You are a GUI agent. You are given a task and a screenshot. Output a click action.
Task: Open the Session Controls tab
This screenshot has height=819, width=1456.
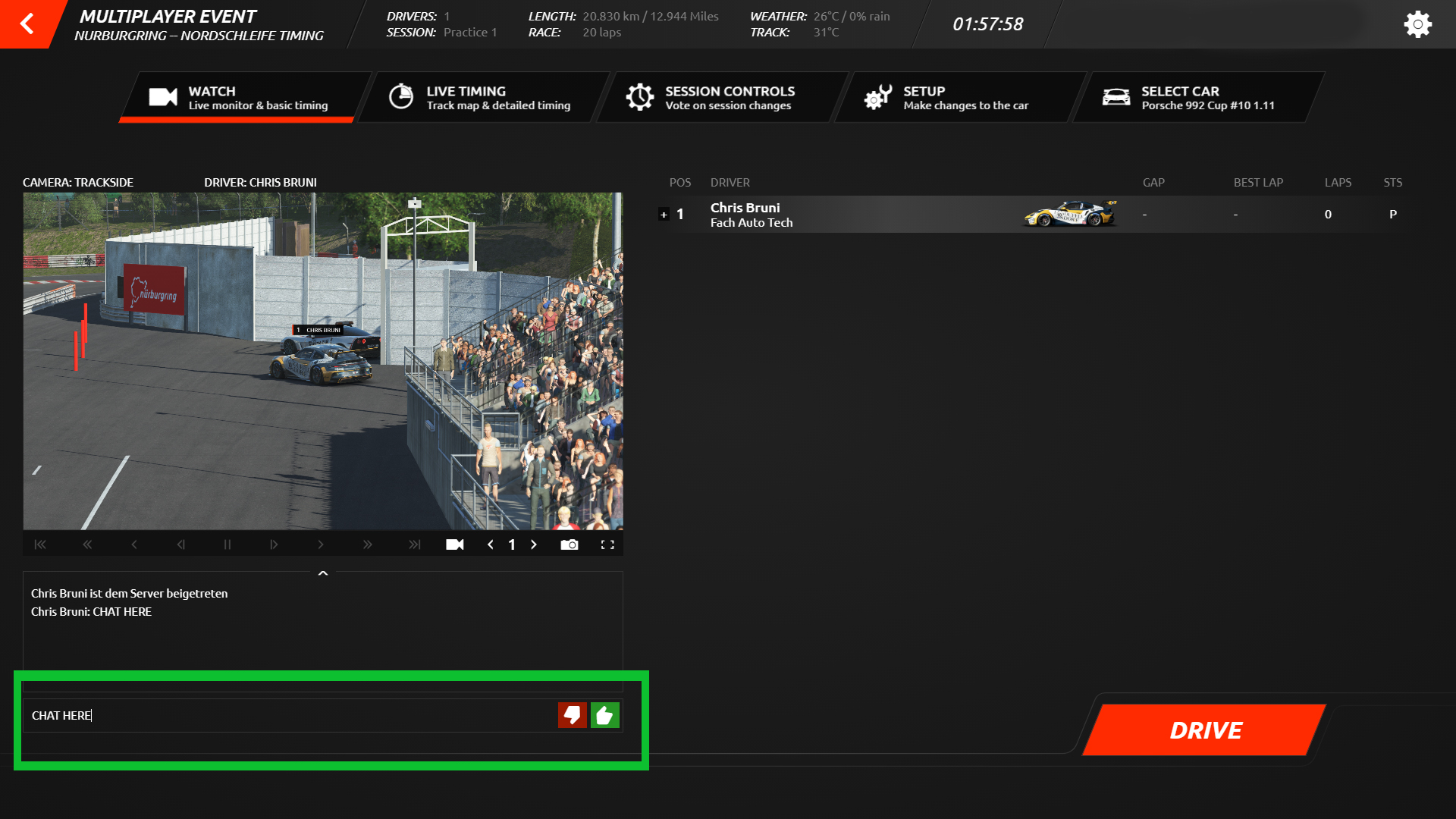720,97
